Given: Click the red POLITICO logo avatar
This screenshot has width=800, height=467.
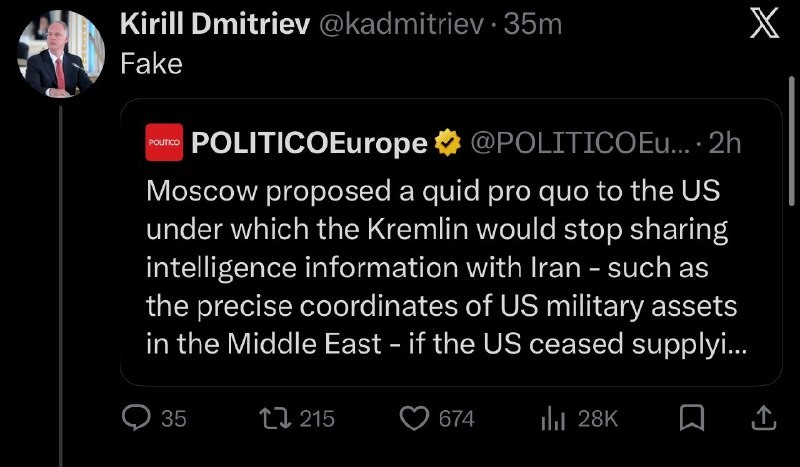Looking at the screenshot, I should 163,143.
